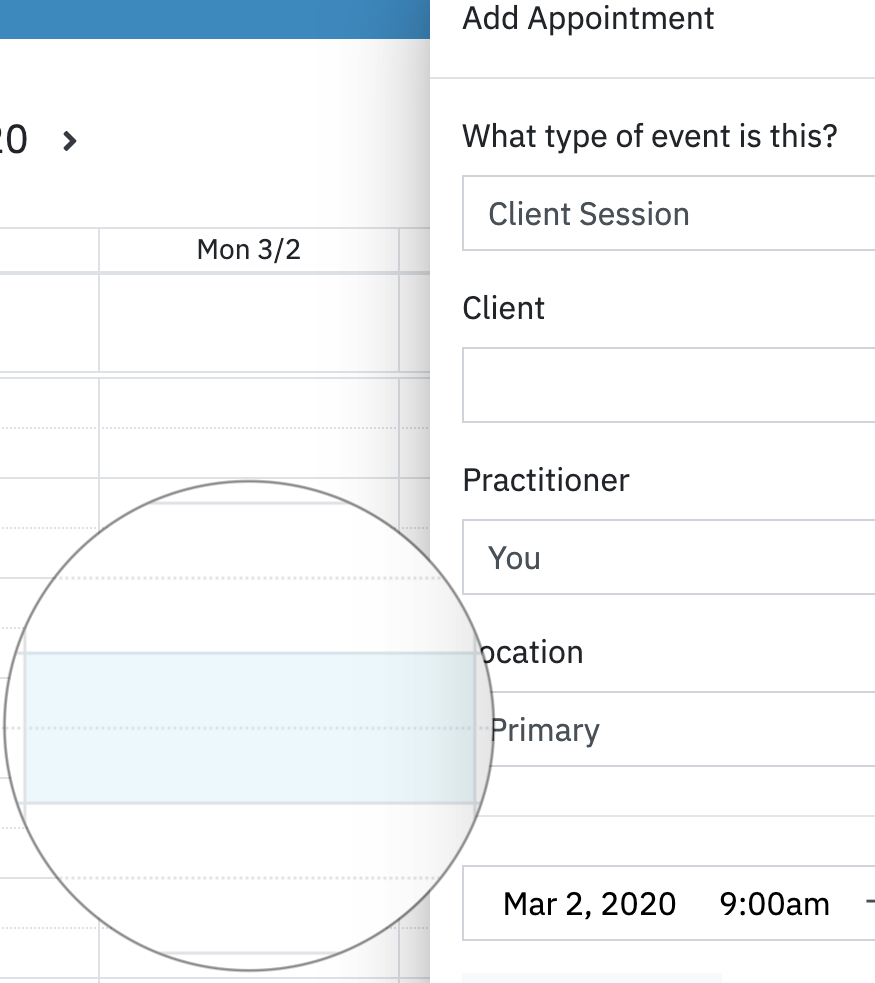Focus the empty Client input field

tap(668, 385)
